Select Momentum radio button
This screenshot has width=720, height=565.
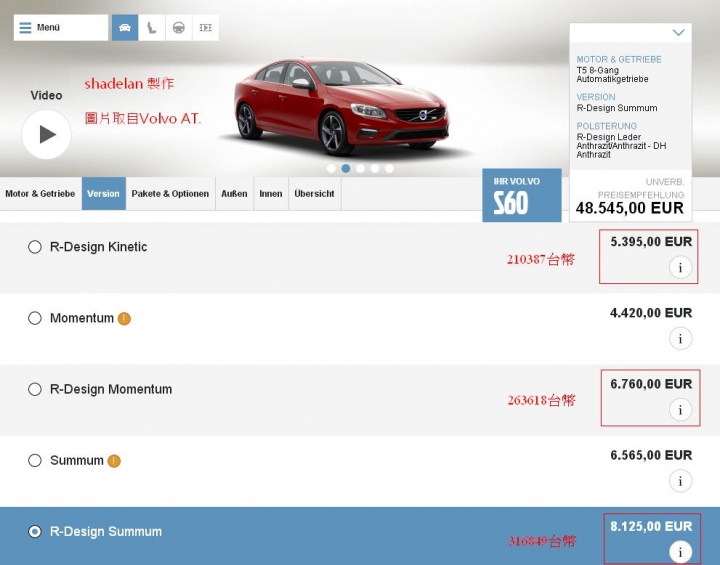pyautogui.click(x=35, y=318)
